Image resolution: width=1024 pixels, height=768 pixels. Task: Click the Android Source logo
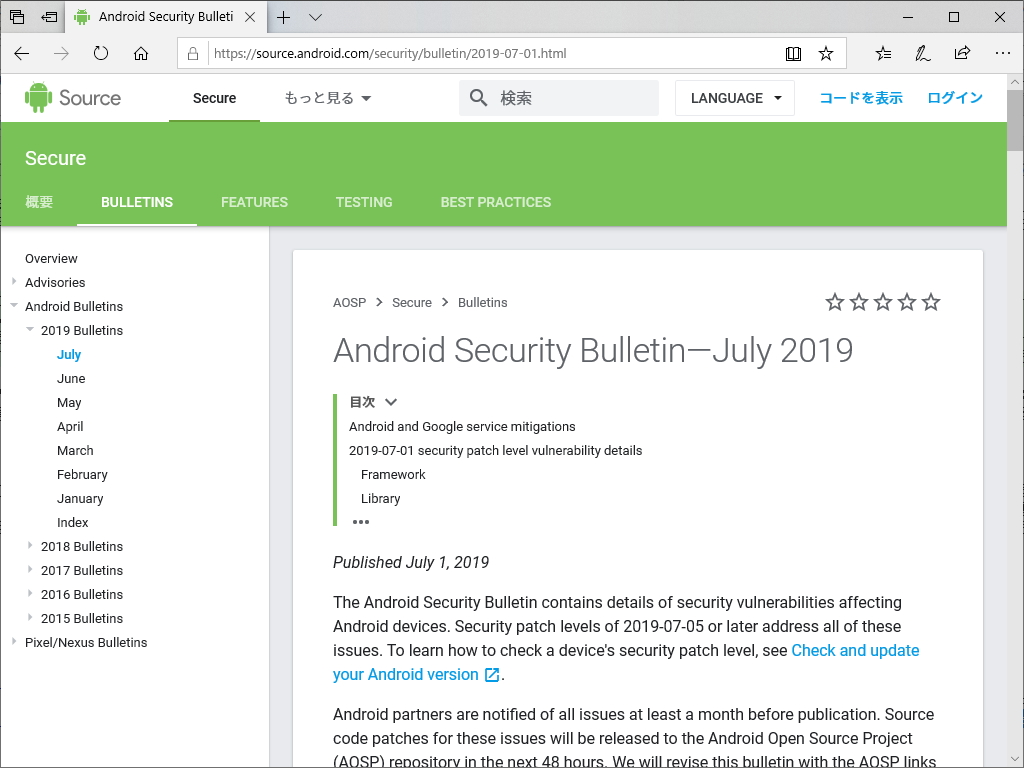(72, 97)
